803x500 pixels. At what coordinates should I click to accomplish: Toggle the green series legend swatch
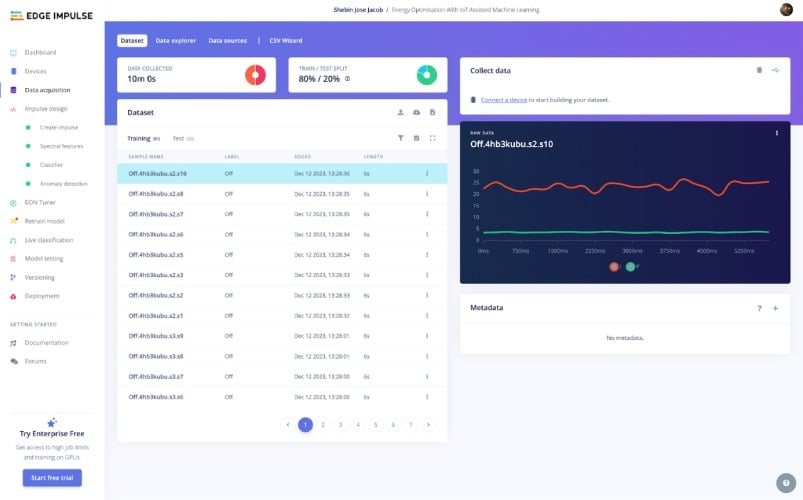(630, 266)
